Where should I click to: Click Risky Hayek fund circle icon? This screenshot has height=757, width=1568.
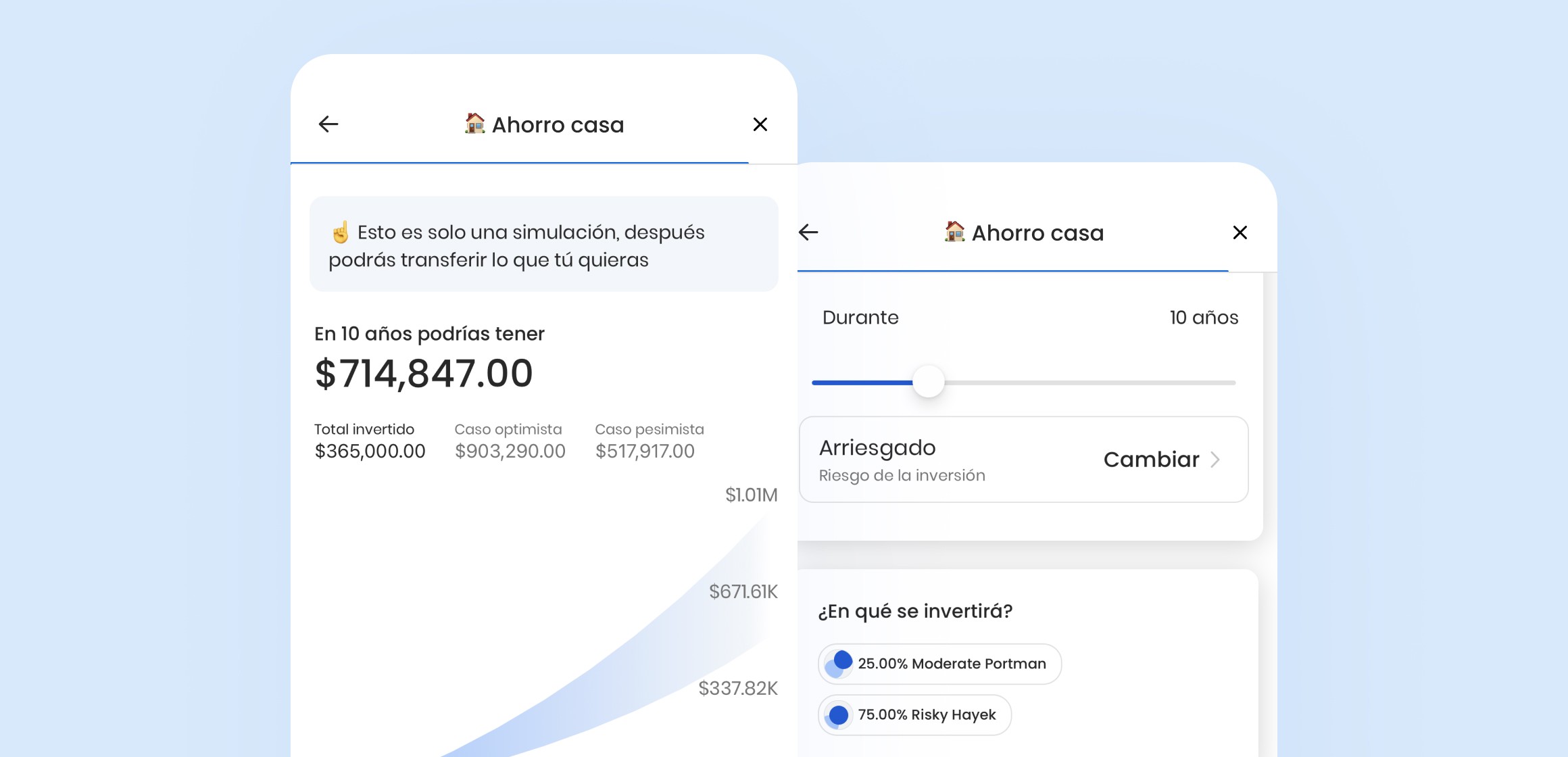point(839,715)
